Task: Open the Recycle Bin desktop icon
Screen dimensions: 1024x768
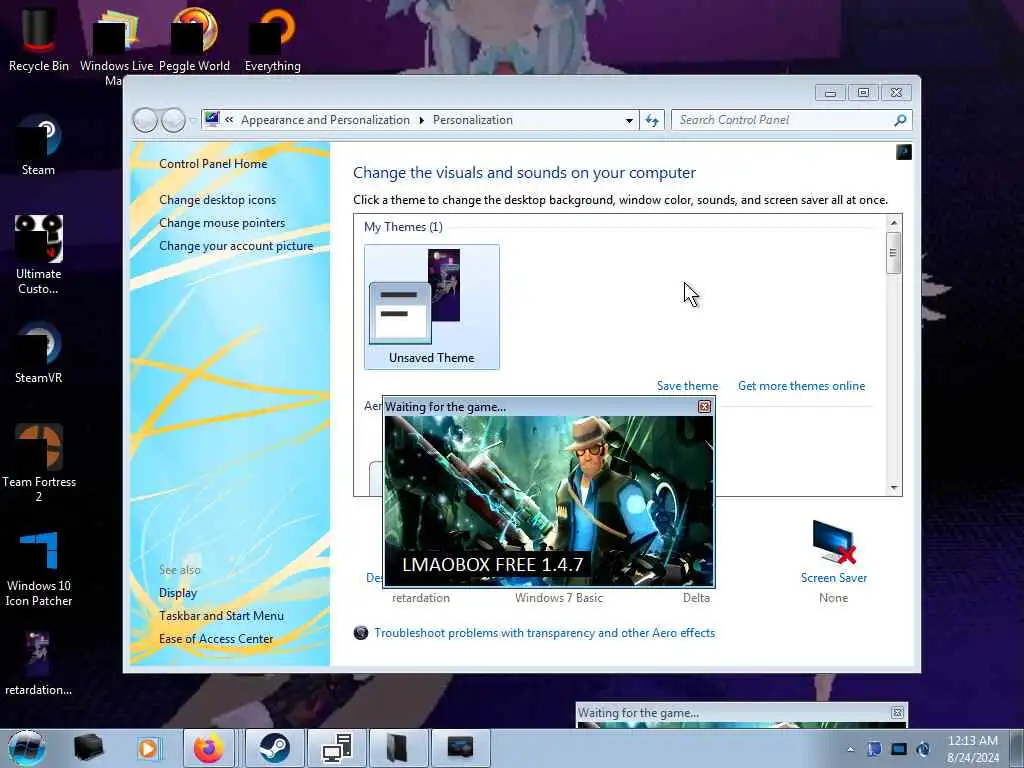Action: [39, 39]
